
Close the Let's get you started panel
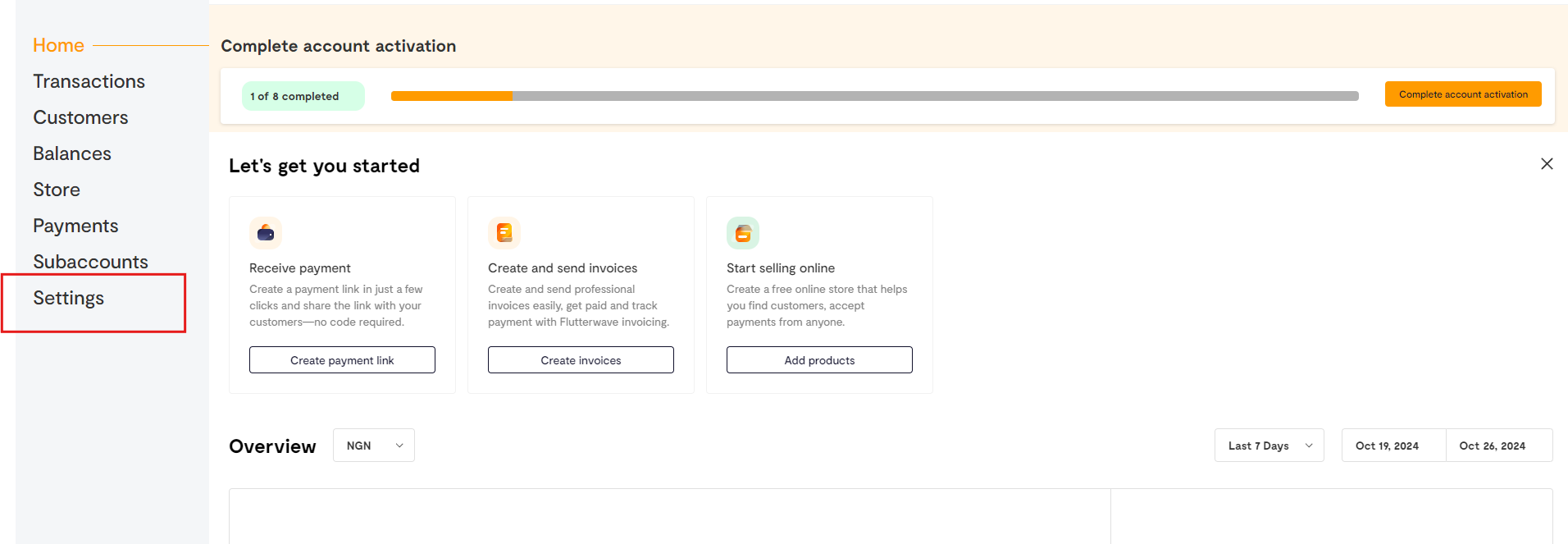pyautogui.click(x=1547, y=164)
